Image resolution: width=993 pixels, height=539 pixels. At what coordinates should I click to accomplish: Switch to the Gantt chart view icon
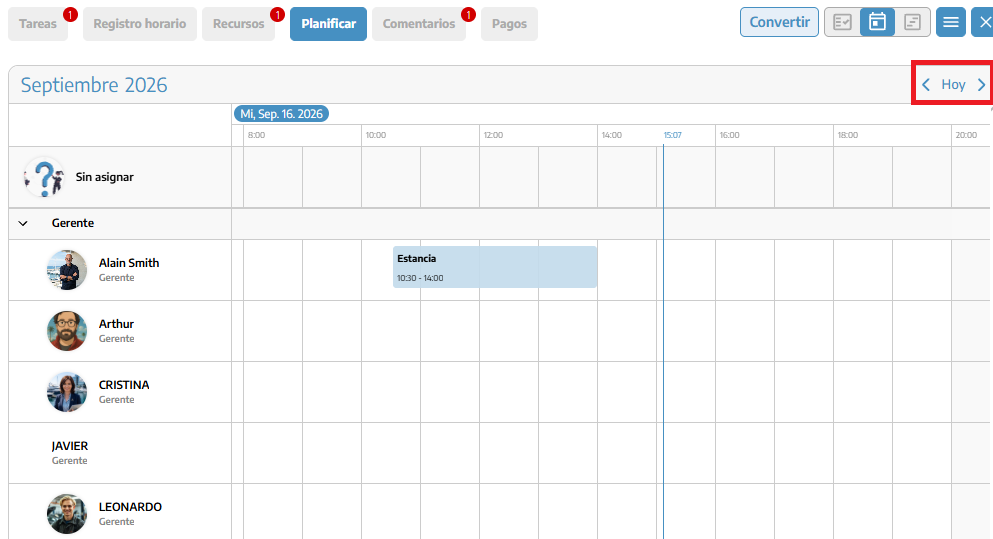(913, 22)
